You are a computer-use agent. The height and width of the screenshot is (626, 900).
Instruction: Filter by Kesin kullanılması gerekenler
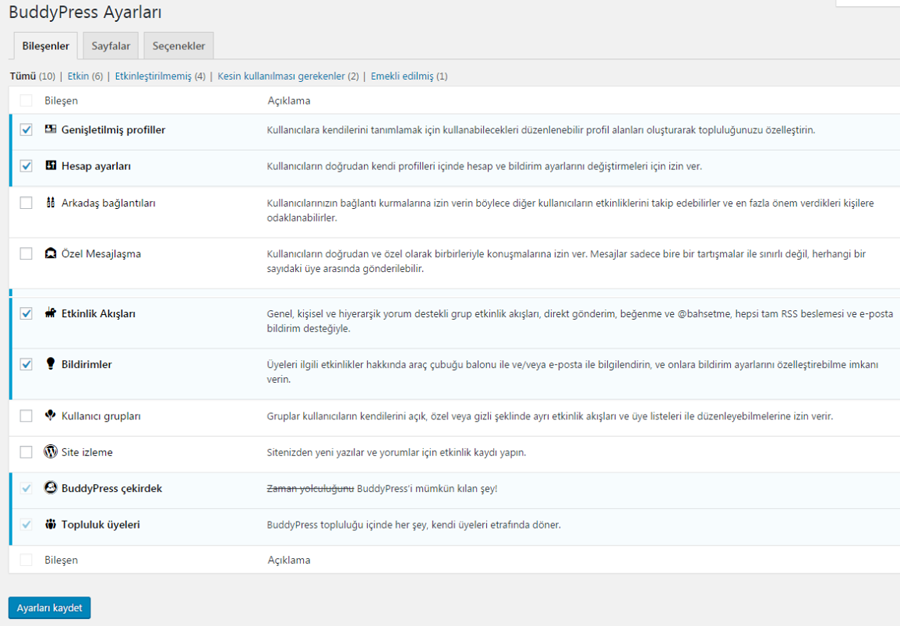pyautogui.click(x=281, y=76)
